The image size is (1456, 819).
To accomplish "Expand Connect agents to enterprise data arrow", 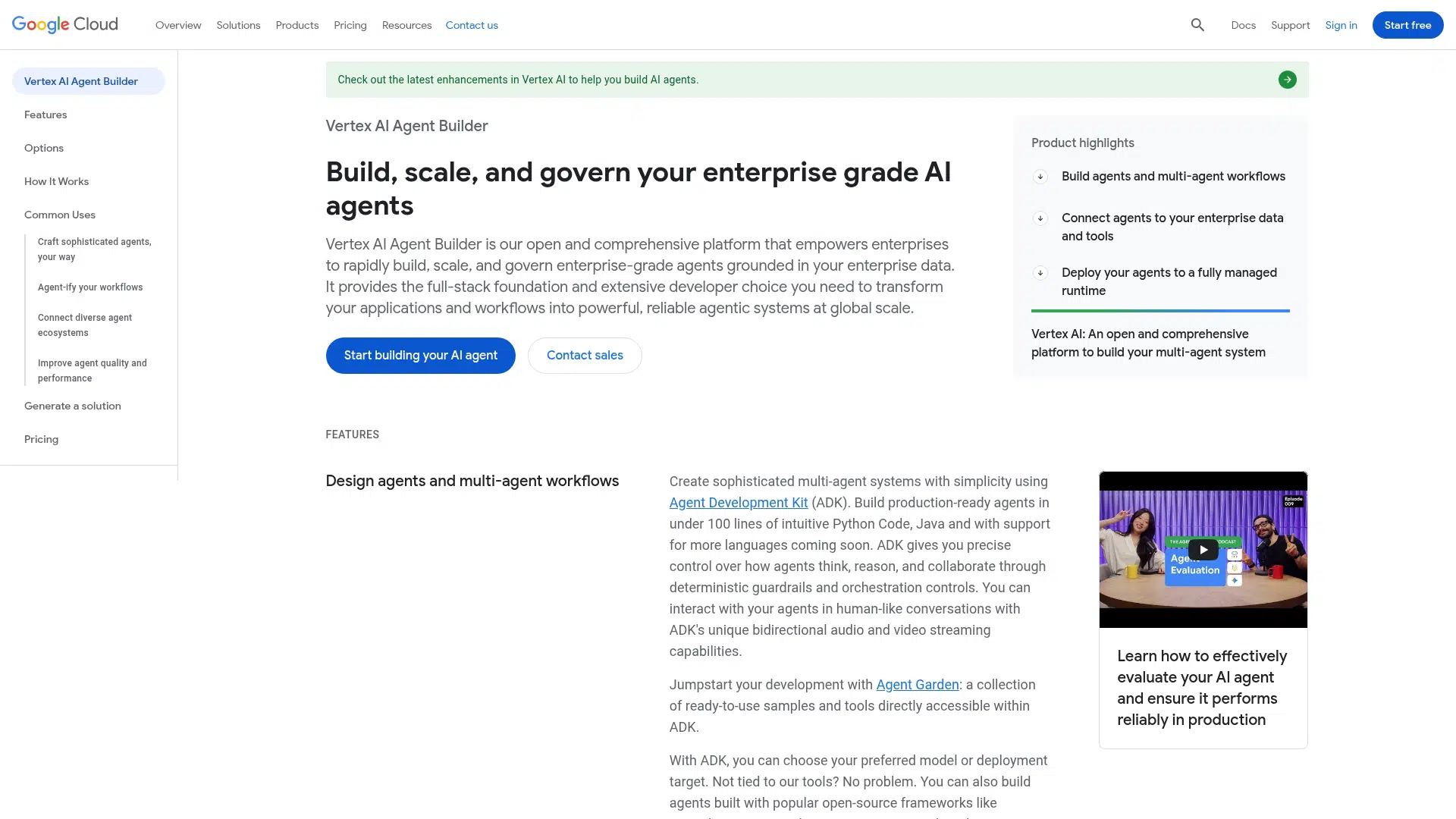I will 1040,218.
